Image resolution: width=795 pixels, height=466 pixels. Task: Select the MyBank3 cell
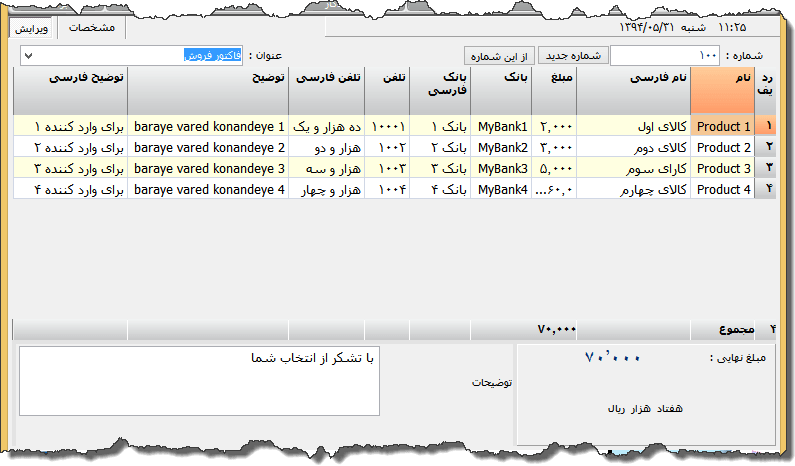coord(503,168)
